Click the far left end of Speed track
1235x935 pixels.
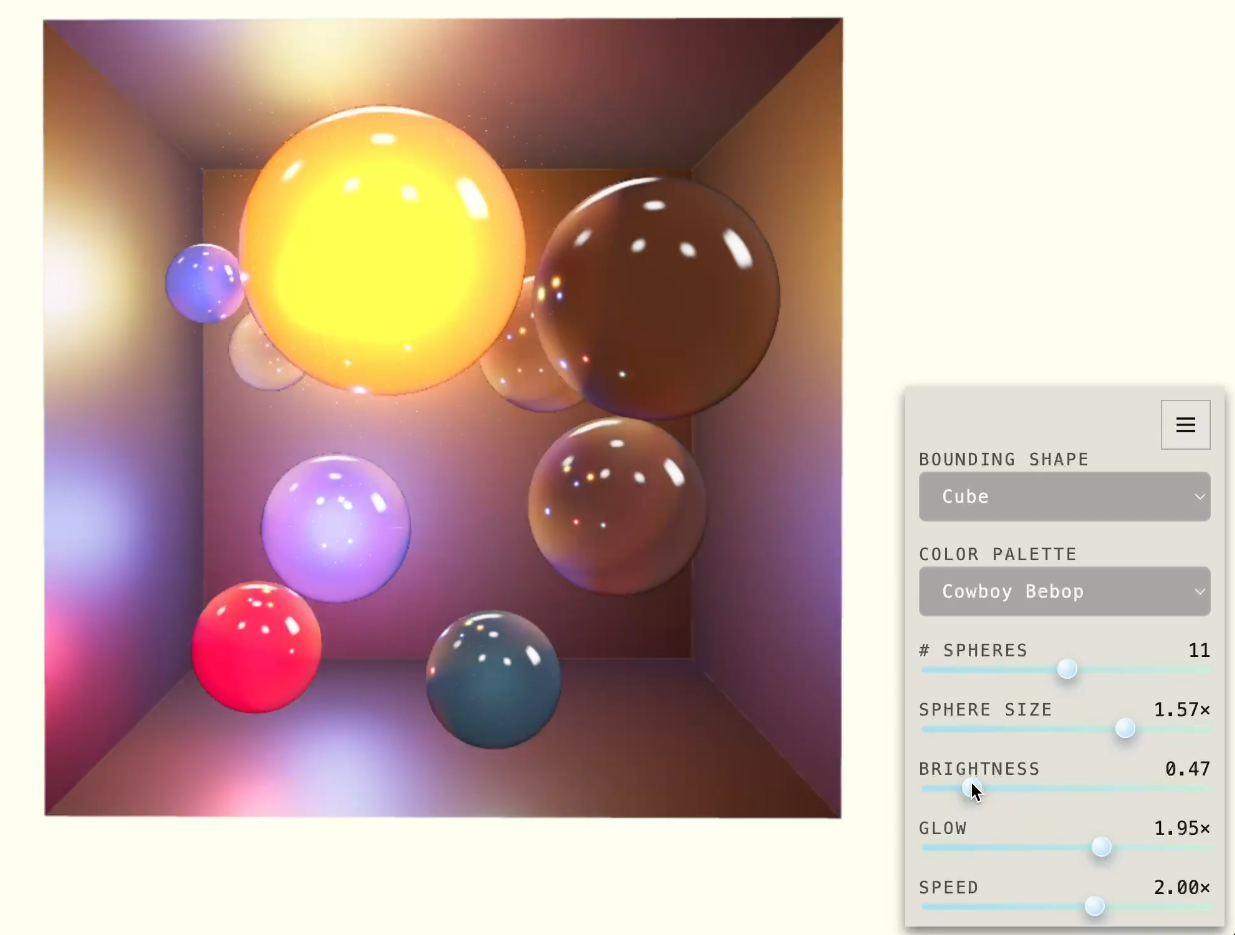(x=925, y=906)
